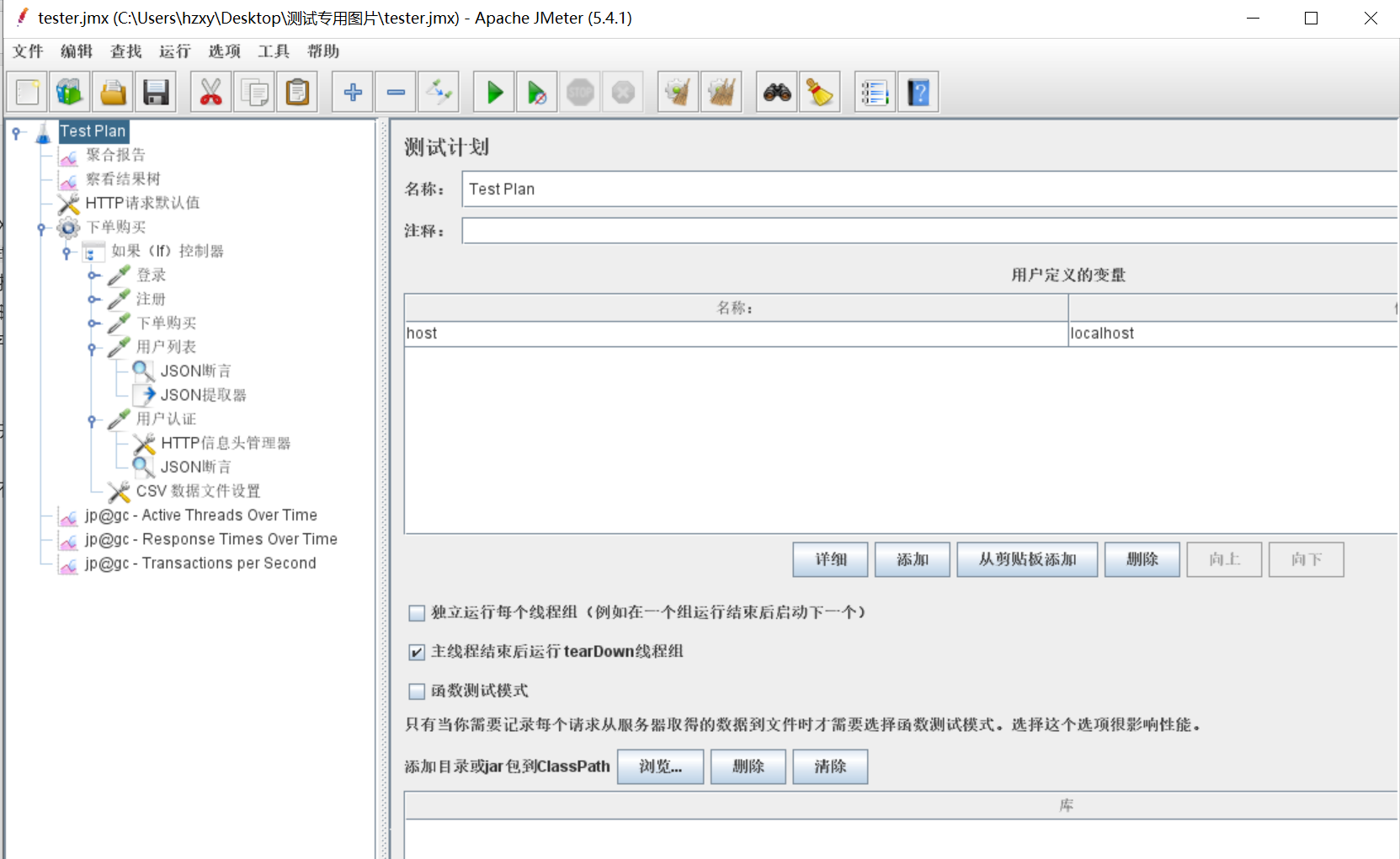Open the Function Helper list icon
The height and width of the screenshot is (859, 1400).
876,92
